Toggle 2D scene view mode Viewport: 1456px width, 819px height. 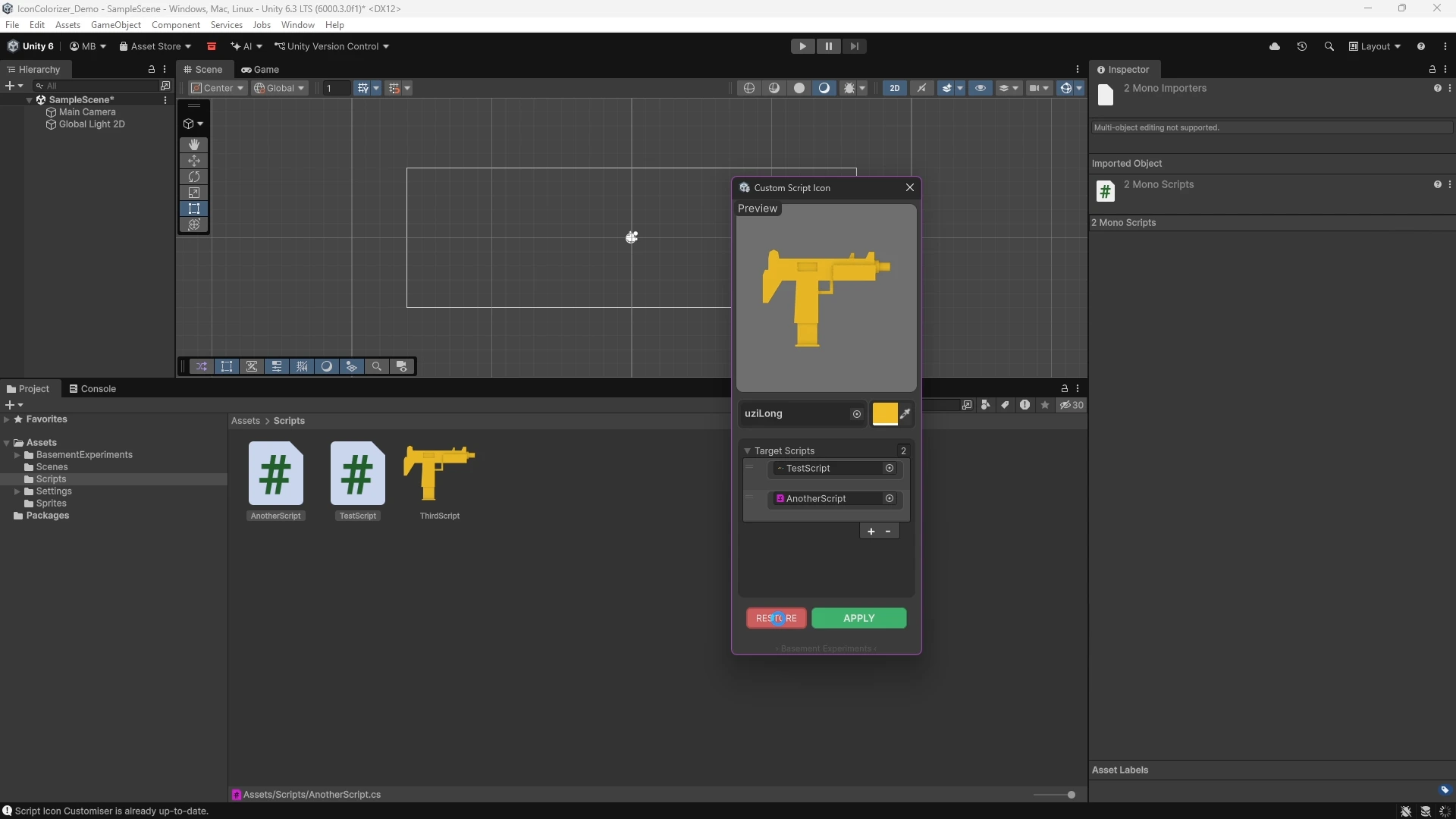[895, 88]
